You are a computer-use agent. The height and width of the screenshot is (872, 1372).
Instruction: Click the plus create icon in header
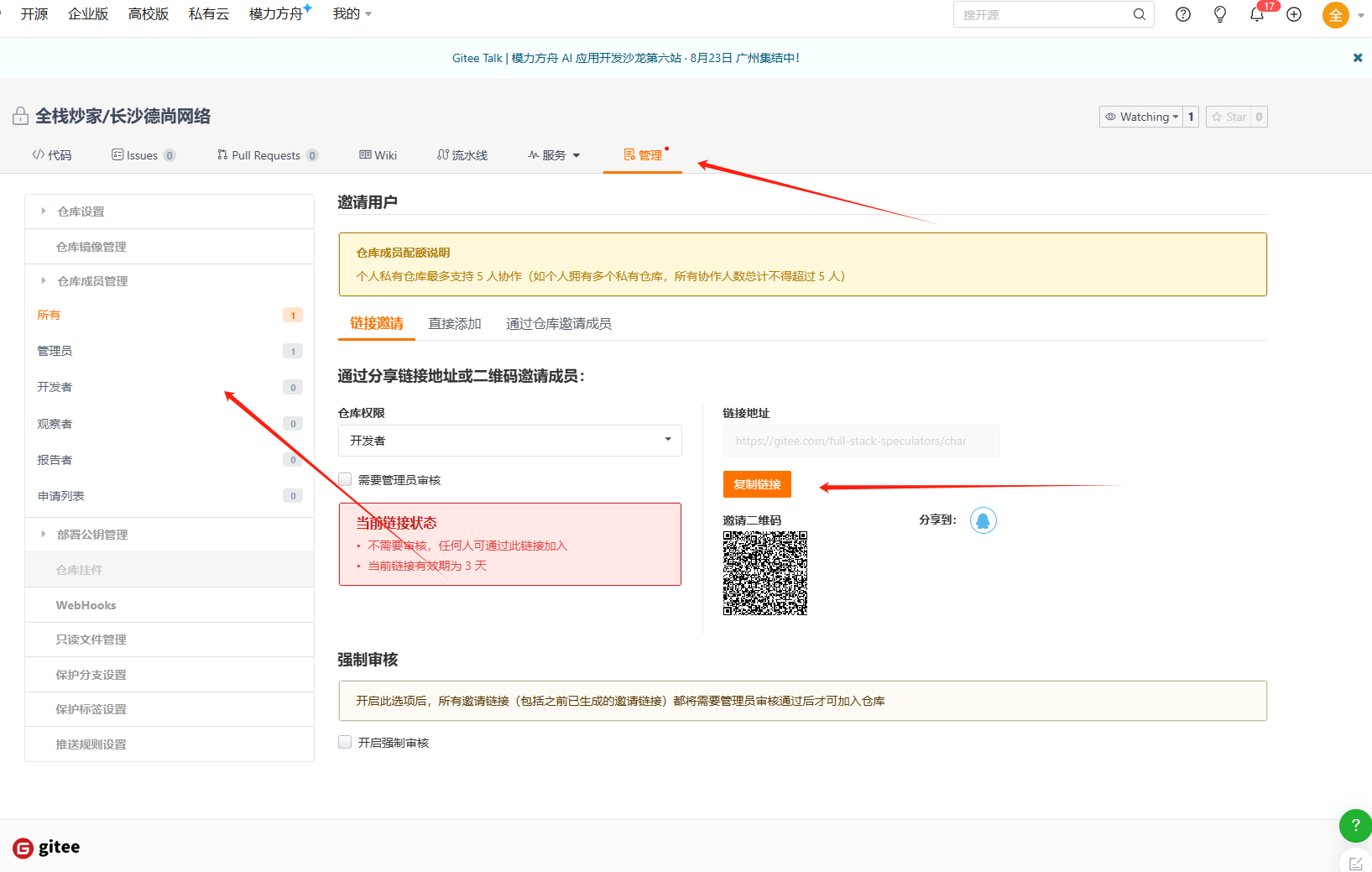[x=1293, y=14]
